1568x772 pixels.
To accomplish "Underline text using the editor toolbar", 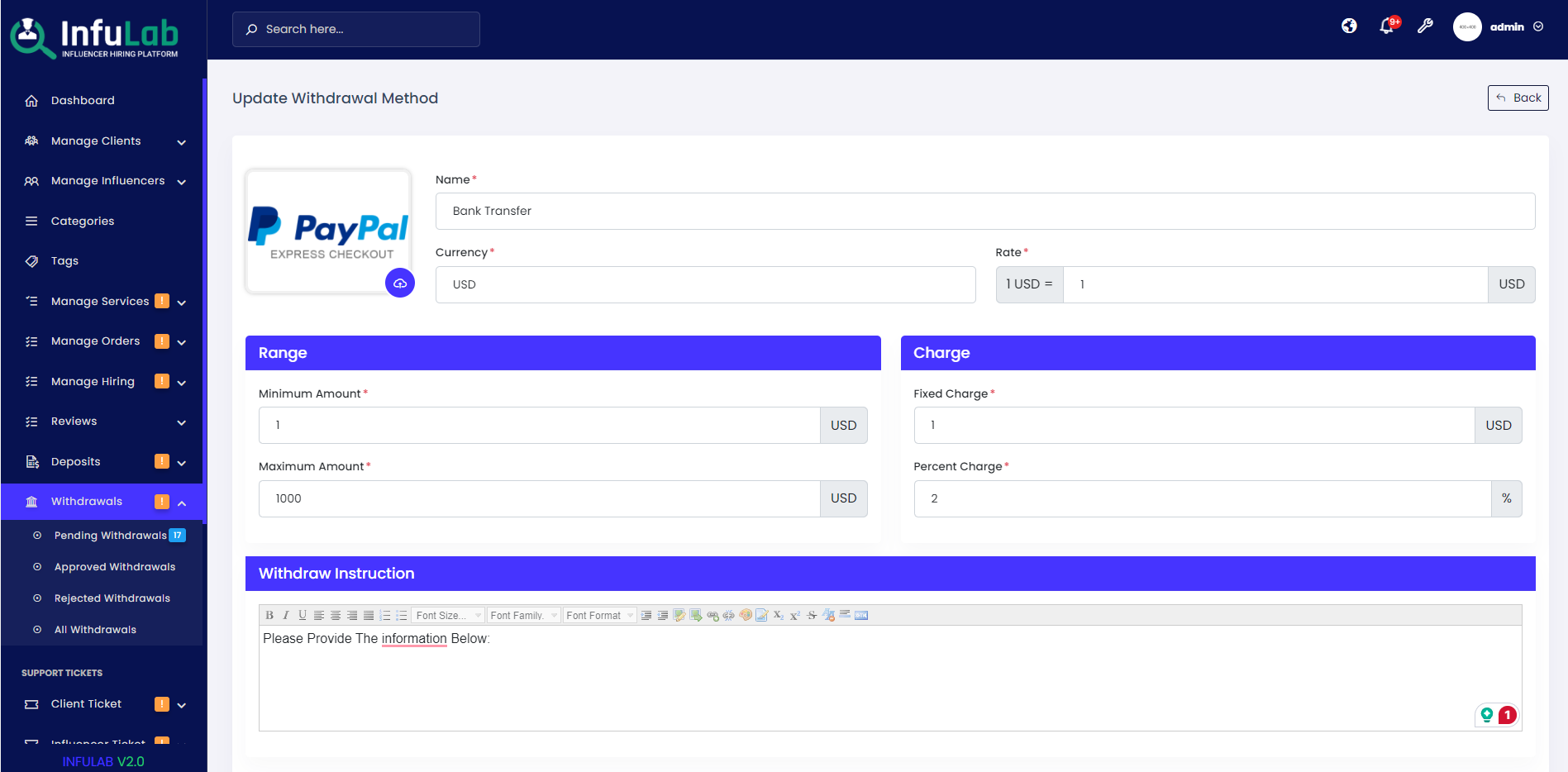I will (x=302, y=615).
